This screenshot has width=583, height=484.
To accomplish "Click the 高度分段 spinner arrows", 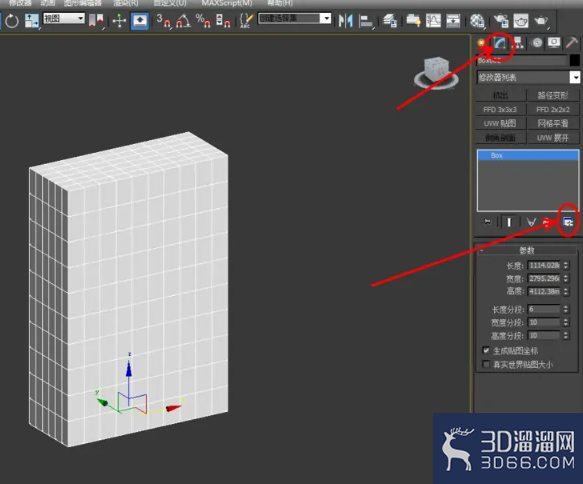I will click(x=566, y=335).
